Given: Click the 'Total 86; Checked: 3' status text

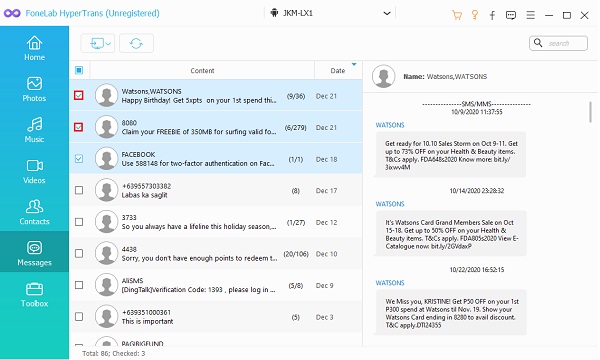Looking at the screenshot, I should tap(114, 353).
